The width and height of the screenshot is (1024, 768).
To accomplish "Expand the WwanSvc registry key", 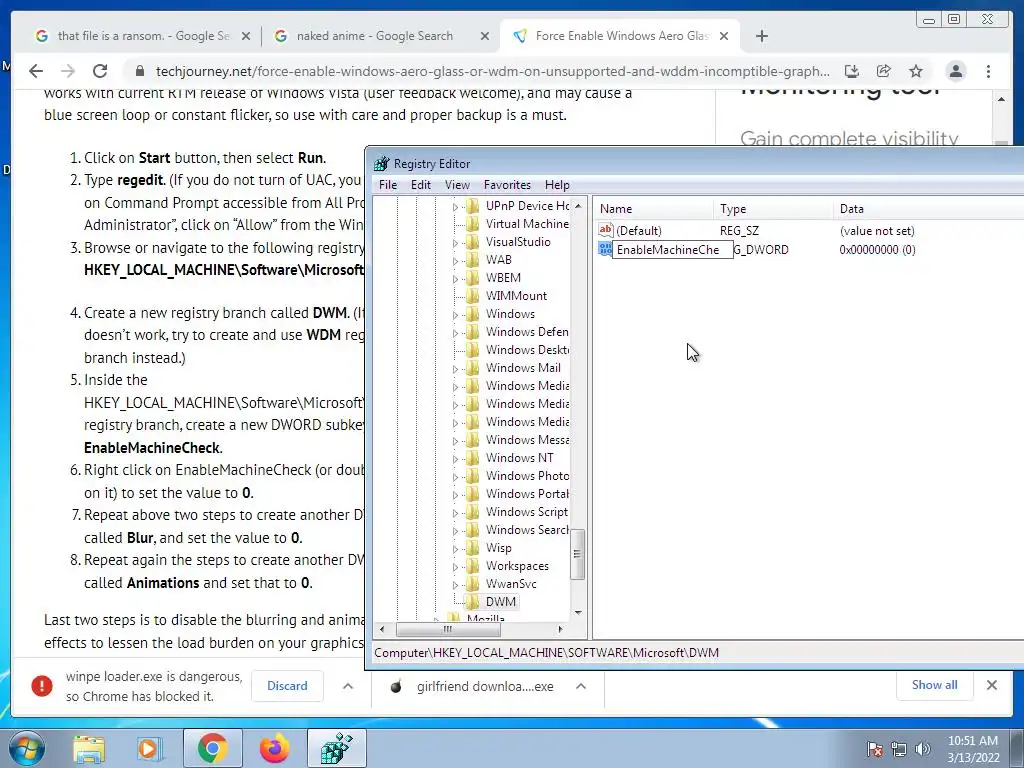I will click(455, 585).
